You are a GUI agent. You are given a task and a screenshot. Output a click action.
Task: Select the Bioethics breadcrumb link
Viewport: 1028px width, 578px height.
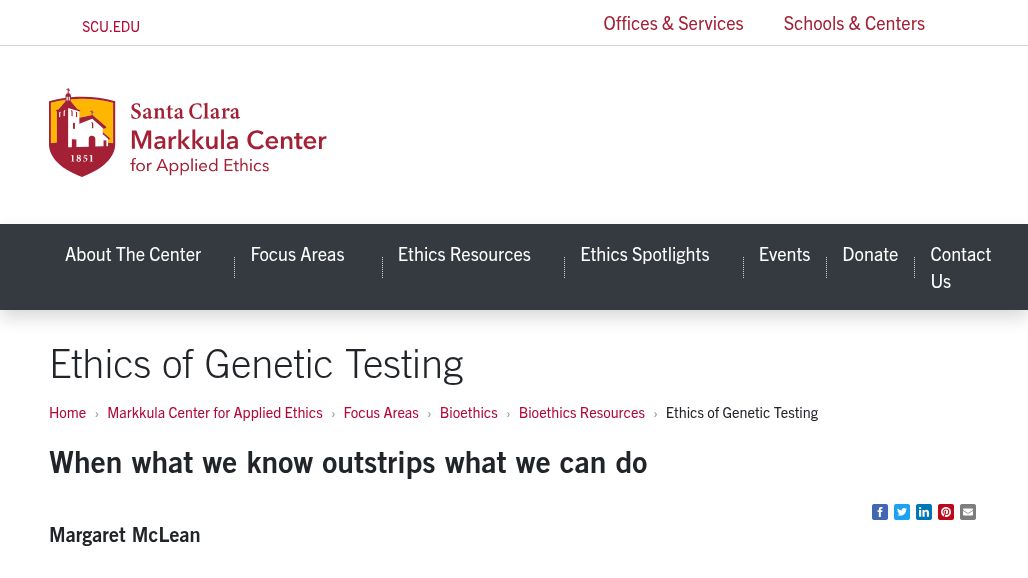[468, 413]
